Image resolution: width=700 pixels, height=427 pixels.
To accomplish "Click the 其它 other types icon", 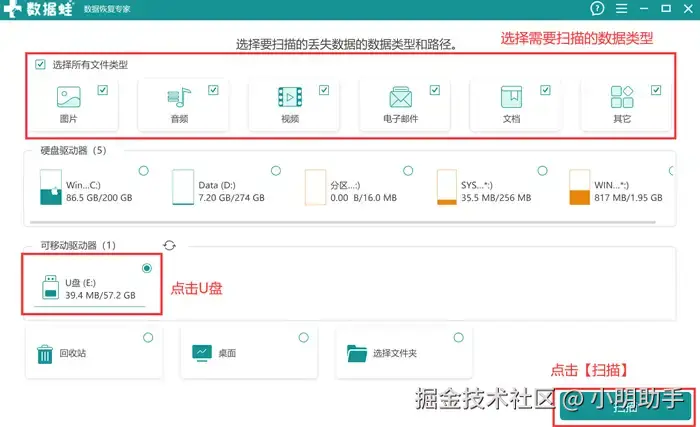I will pyautogui.click(x=622, y=97).
